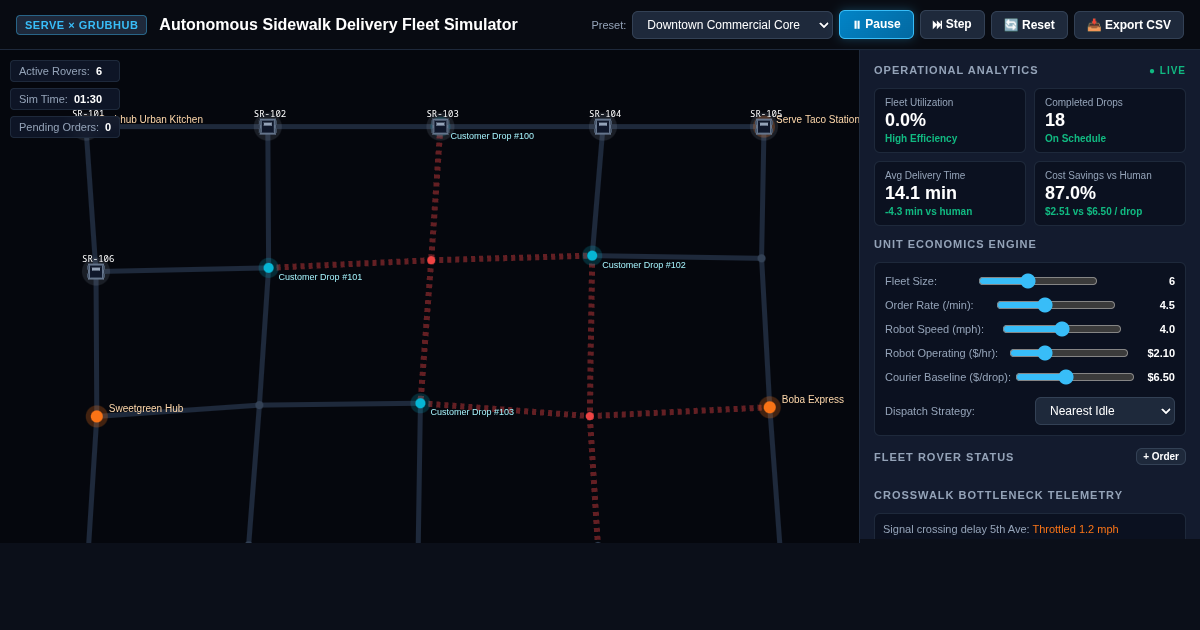Viewport: 1200px width, 630px height.
Task: Select rover SR-105 on the map
Action: [x=764, y=126]
